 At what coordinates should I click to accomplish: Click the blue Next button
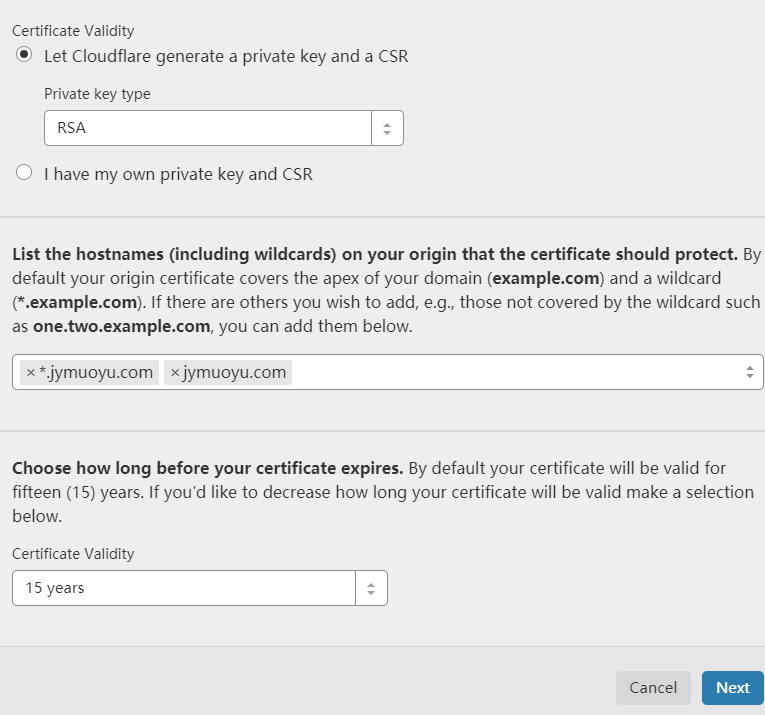click(732, 688)
